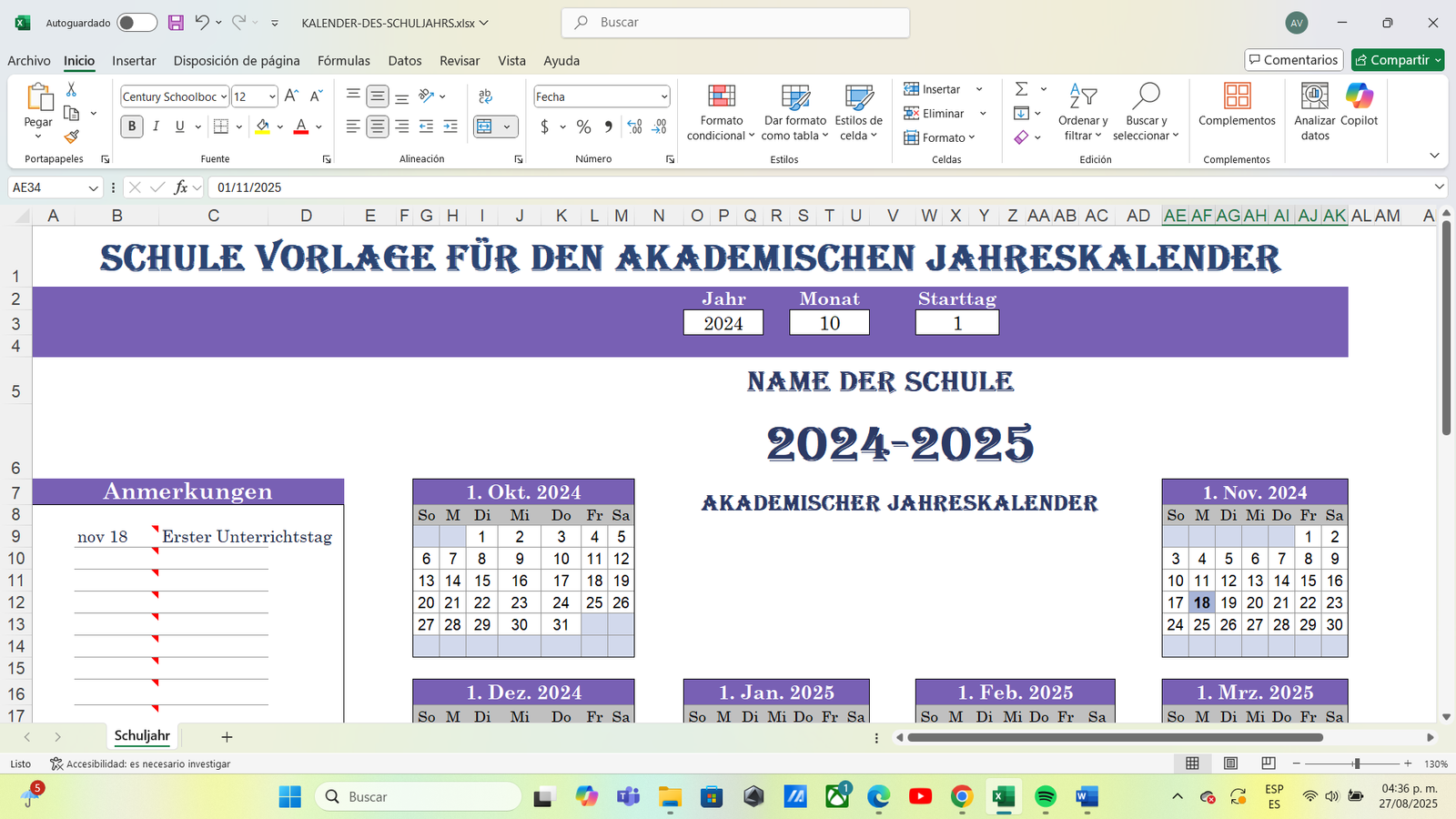Screen dimensions: 1456x819
Task: Toggle Bold formatting button
Action: click(x=132, y=126)
